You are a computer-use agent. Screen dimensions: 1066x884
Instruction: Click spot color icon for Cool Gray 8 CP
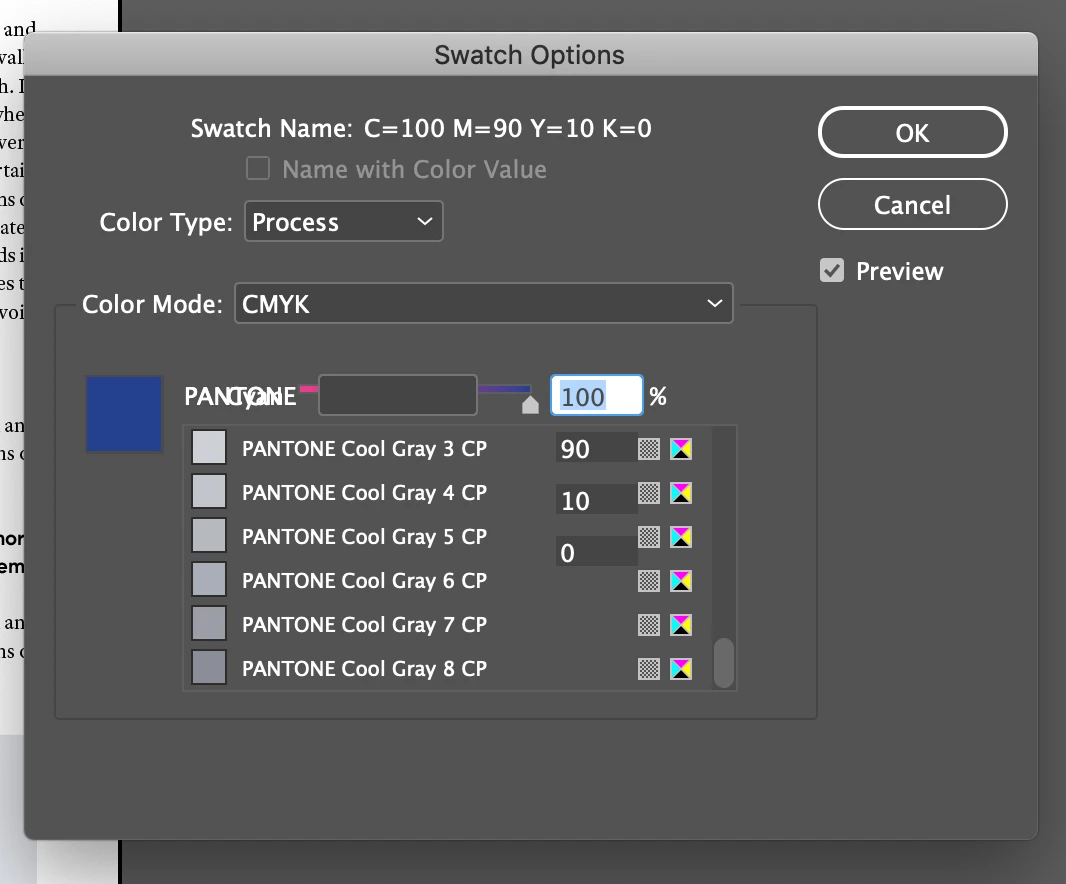pos(649,669)
